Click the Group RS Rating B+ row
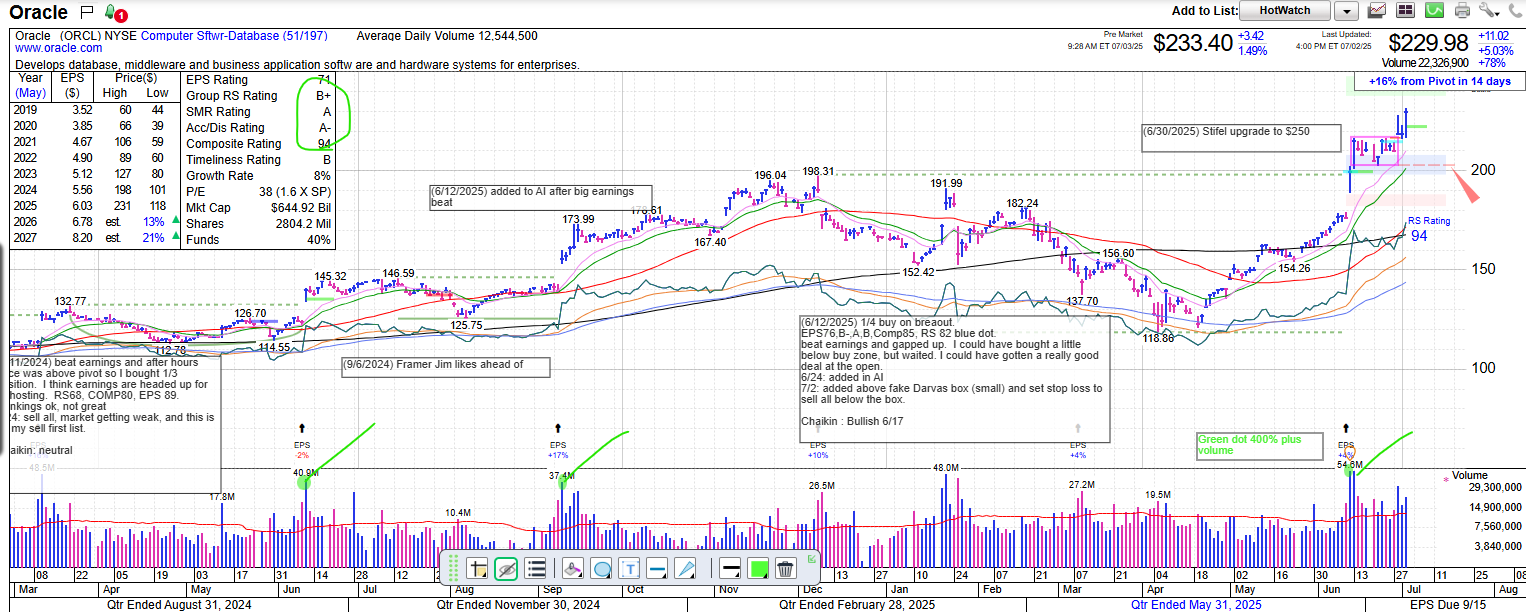The width and height of the screenshot is (1526, 612). pos(258,96)
